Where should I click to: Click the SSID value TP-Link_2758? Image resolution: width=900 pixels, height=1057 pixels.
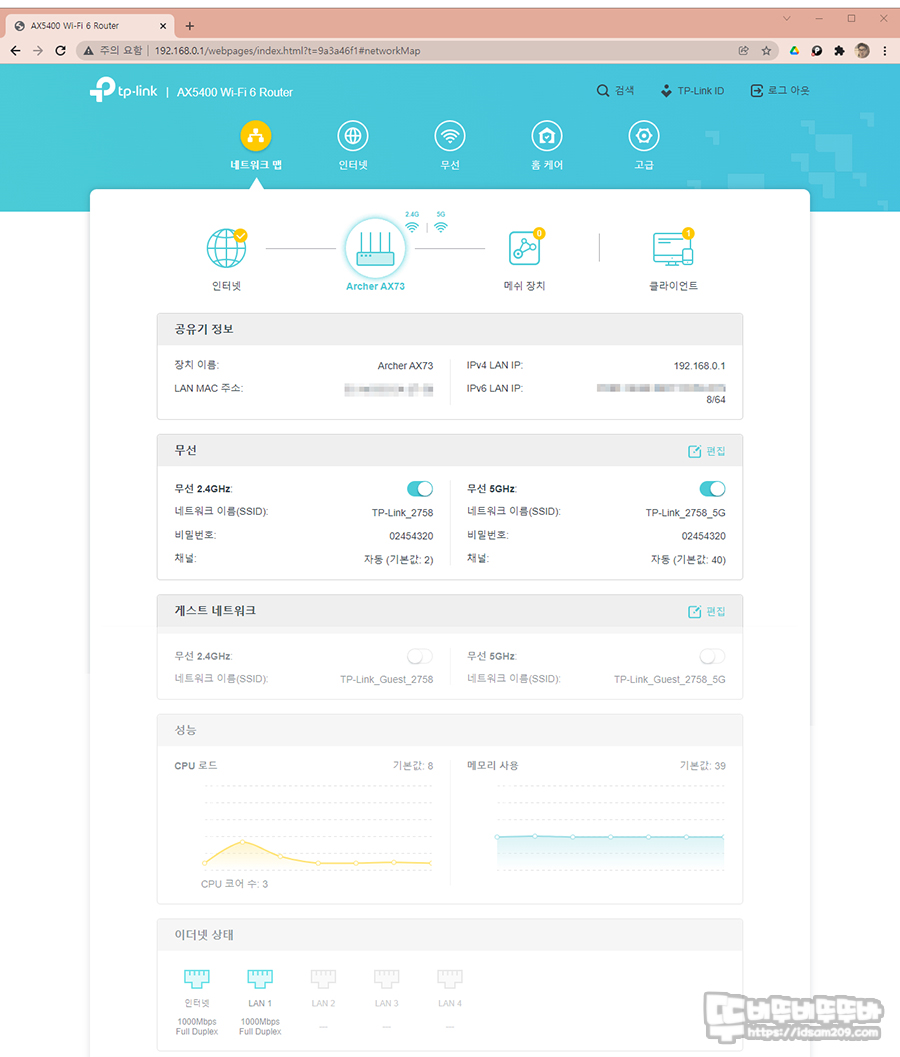click(402, 512)
